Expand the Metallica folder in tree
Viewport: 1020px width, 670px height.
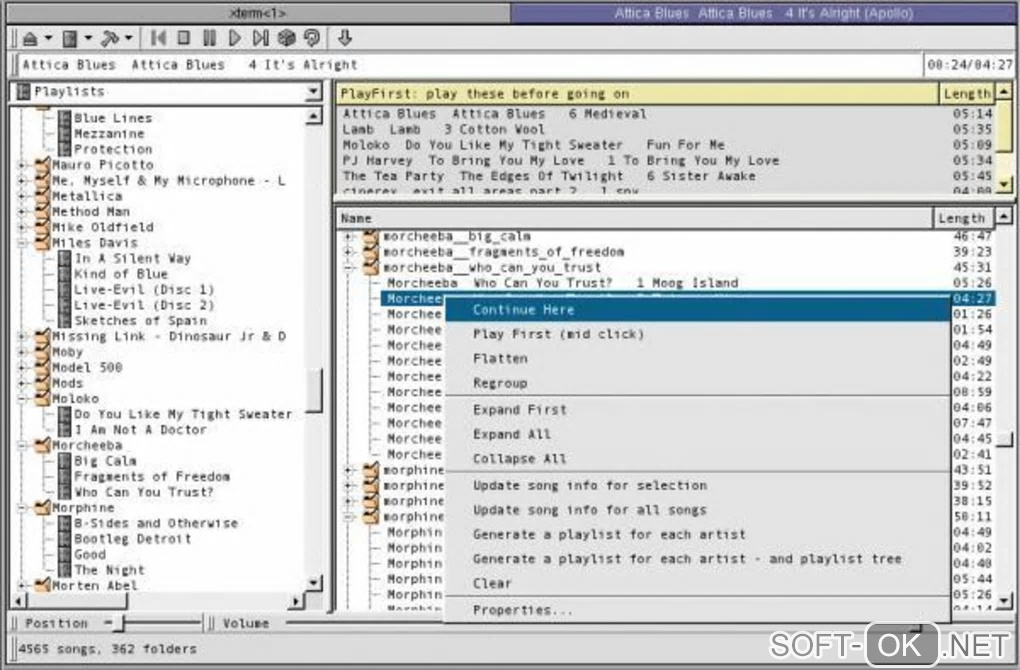[23, 197]
